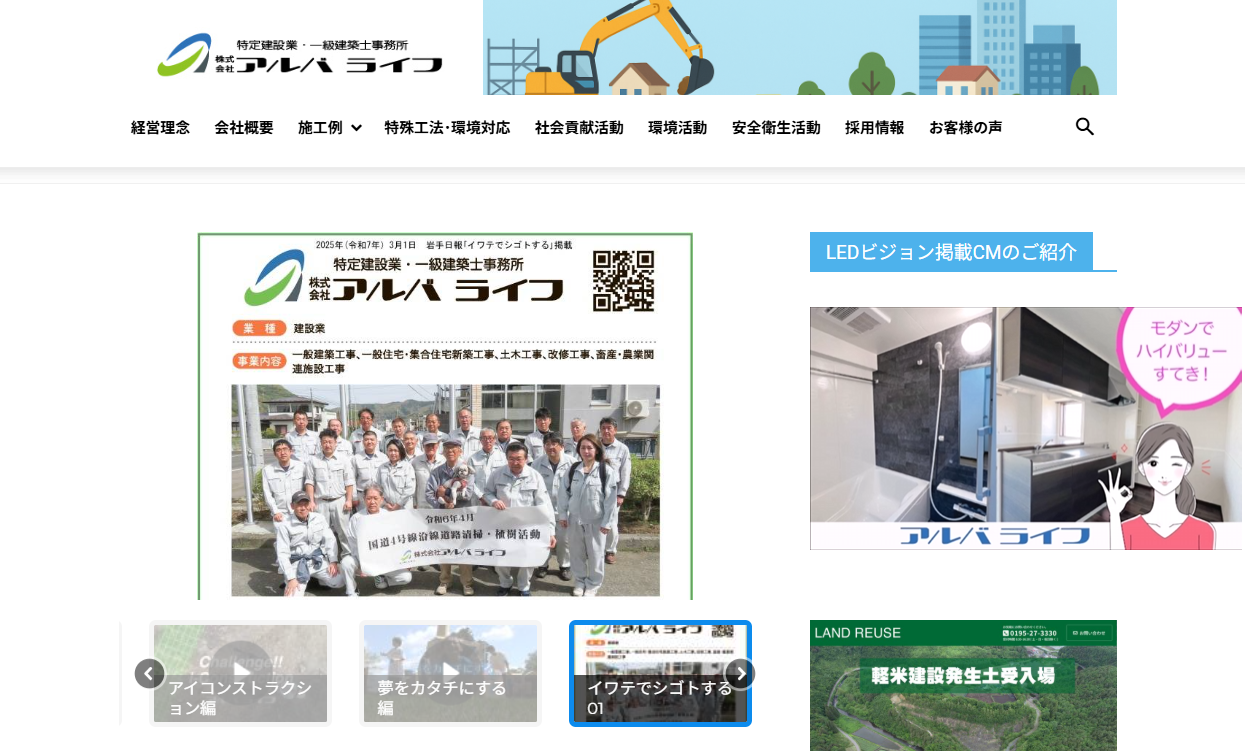Open the 会社概要 menu item
The image size is (1245, 751).
pyautogui.click(x=244, y=128)
